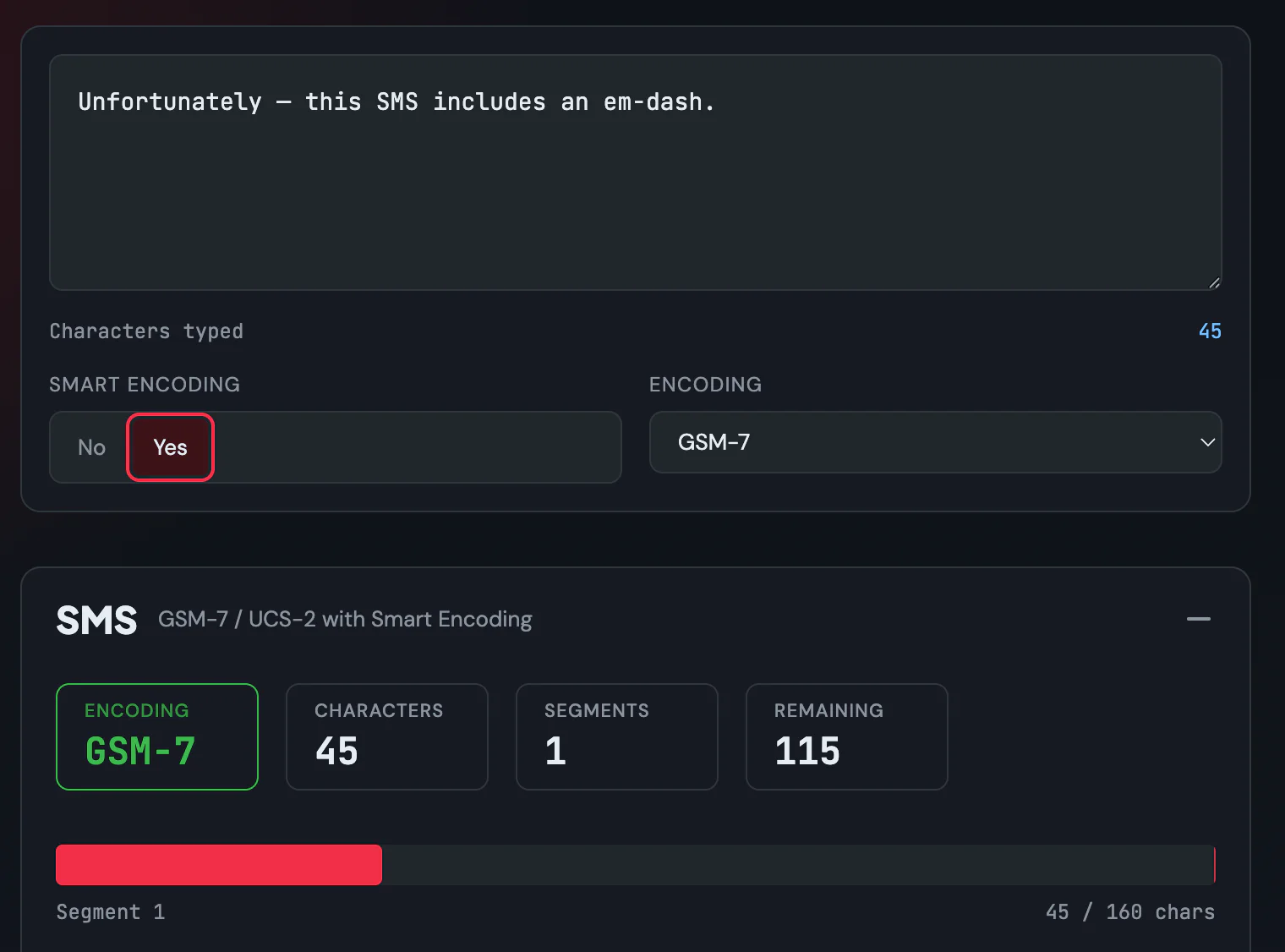Select 'No' for Smart Encoding
The height and width of the screenshot is (952, 1285).
(x=91, y=447)
